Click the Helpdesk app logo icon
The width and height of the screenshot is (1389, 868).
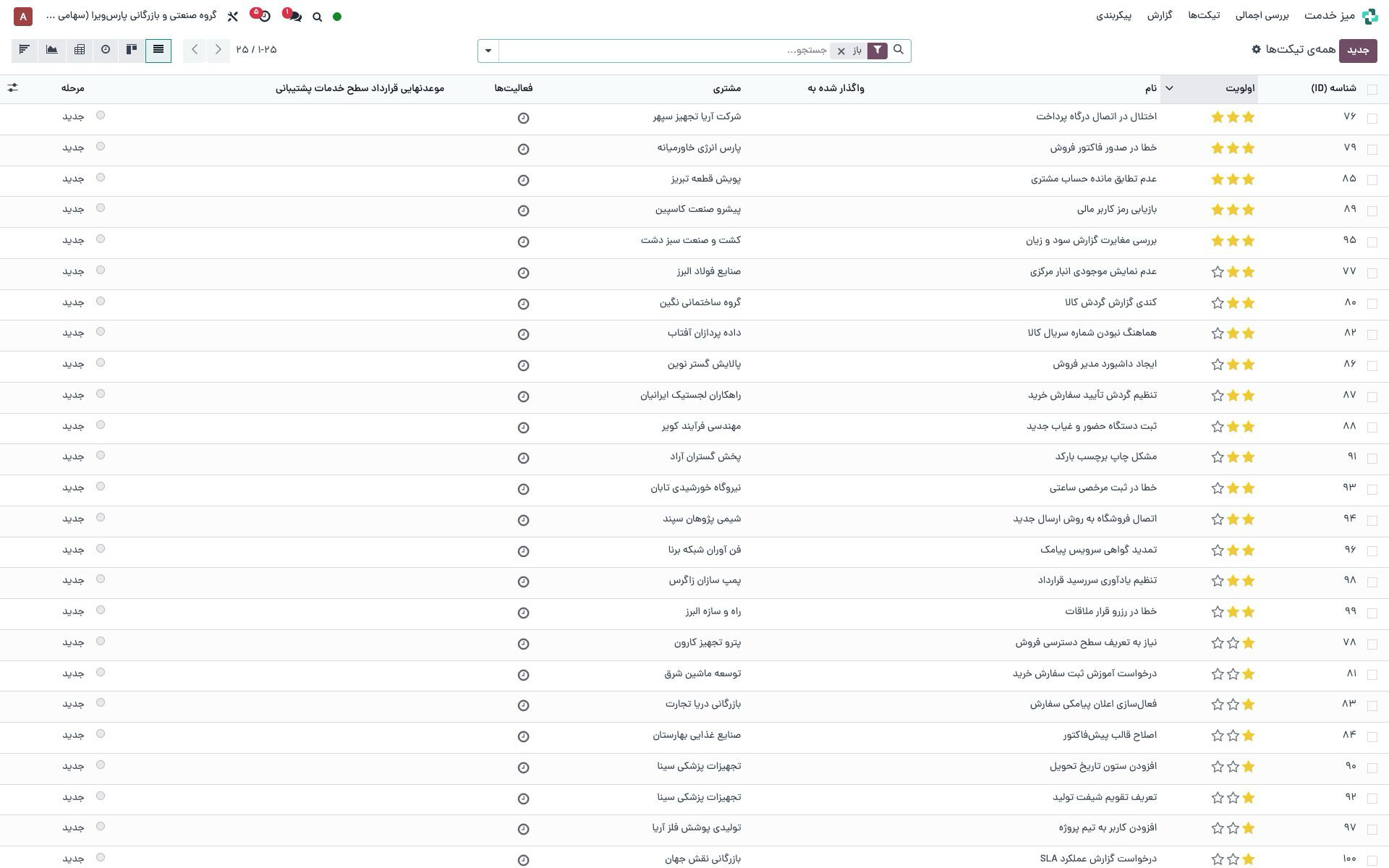pyautogui.click(x=1369, y=16)
